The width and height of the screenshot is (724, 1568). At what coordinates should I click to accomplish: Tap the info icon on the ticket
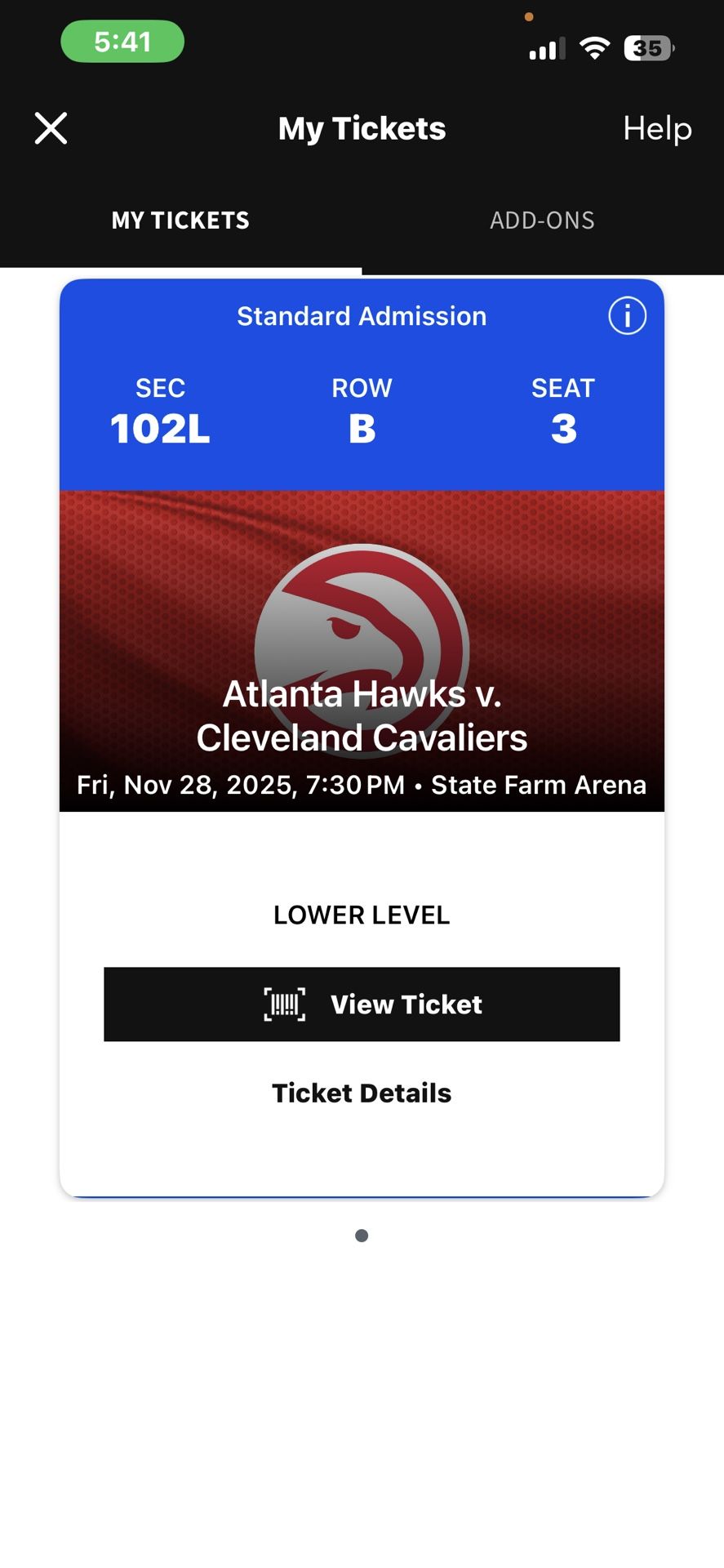[627, 316]
